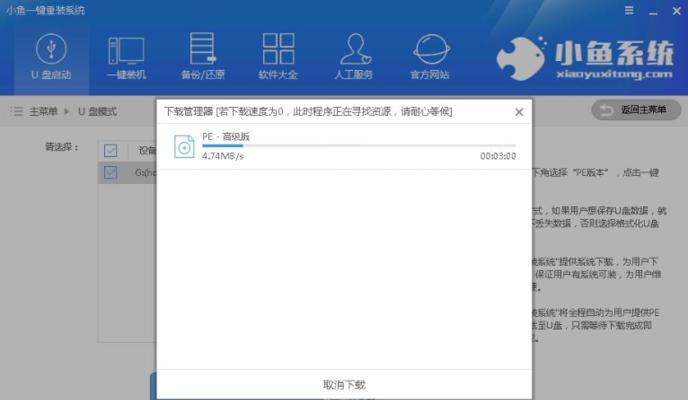Open the 软件大全 grid icon
The image size is (688, 400).
coord(278,49)
